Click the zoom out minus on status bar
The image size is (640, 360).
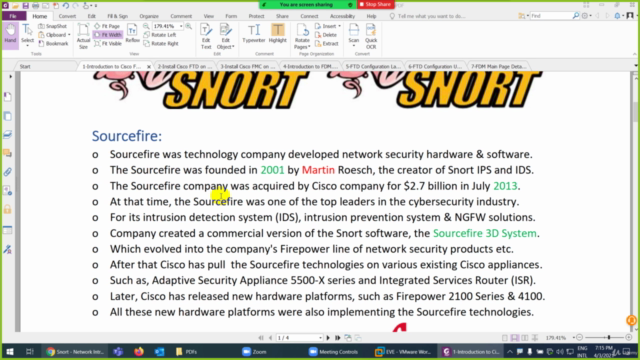[579, 338]
